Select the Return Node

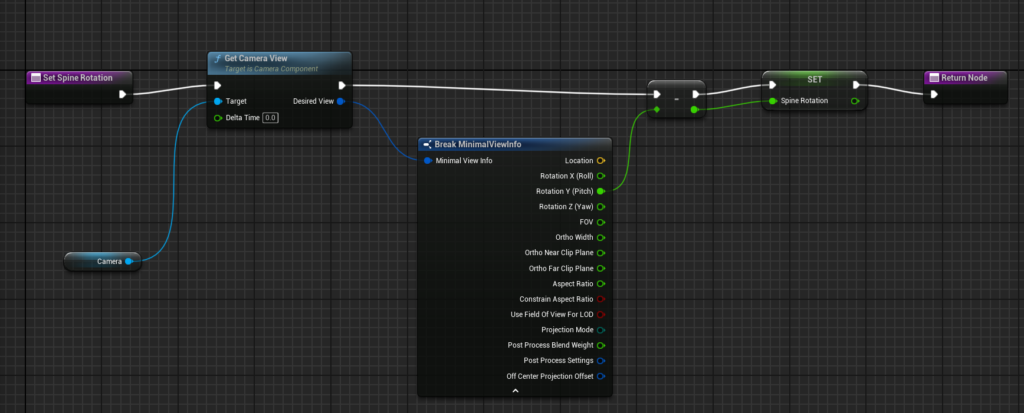coord(964,77)
